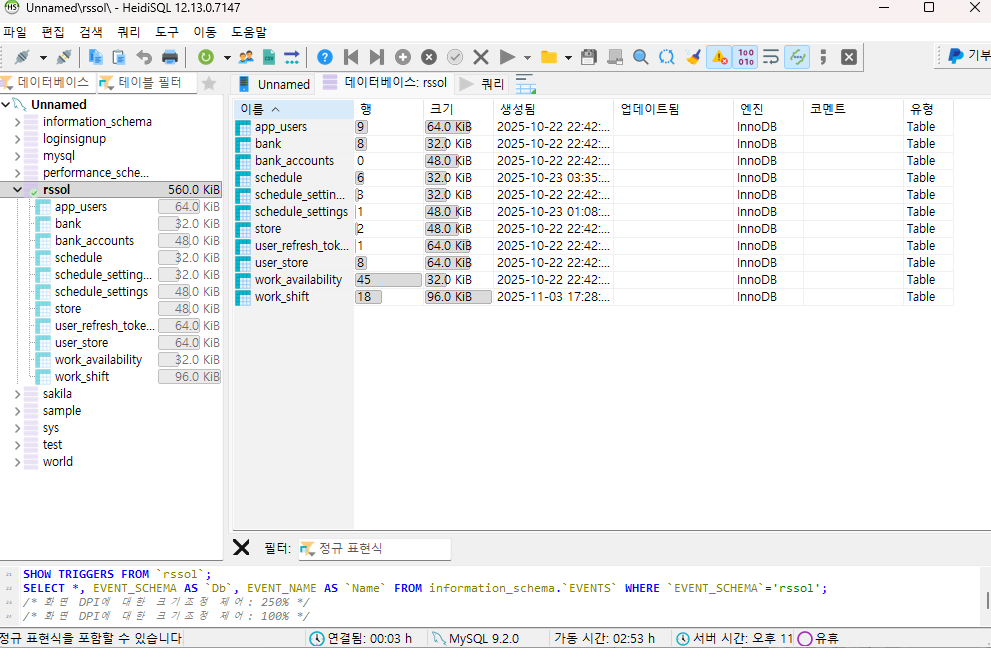This screenshot has height=648, width=991.
Task: Expand the loginsignup database
Action: click(x=18, y=138)
